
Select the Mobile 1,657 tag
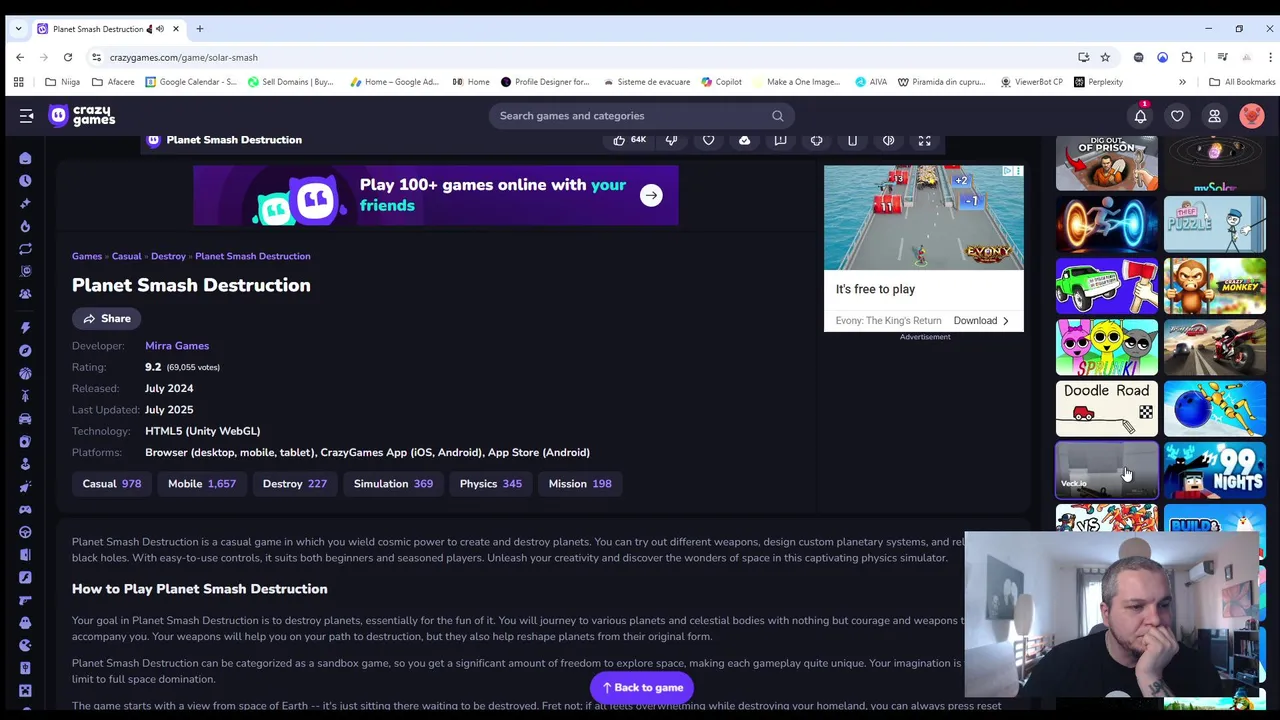(202, 484)
